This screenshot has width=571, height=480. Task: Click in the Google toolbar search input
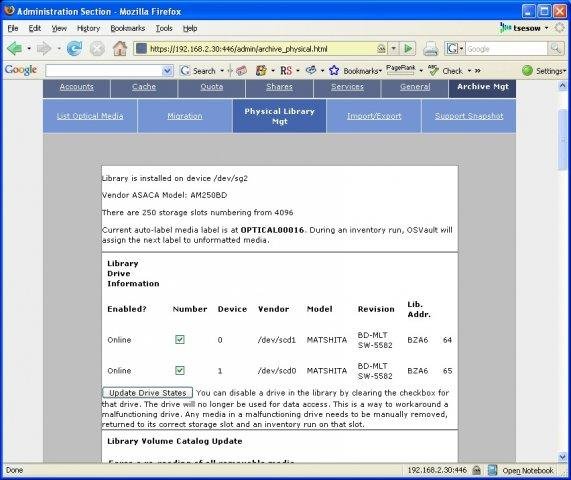tap(104, 71)
